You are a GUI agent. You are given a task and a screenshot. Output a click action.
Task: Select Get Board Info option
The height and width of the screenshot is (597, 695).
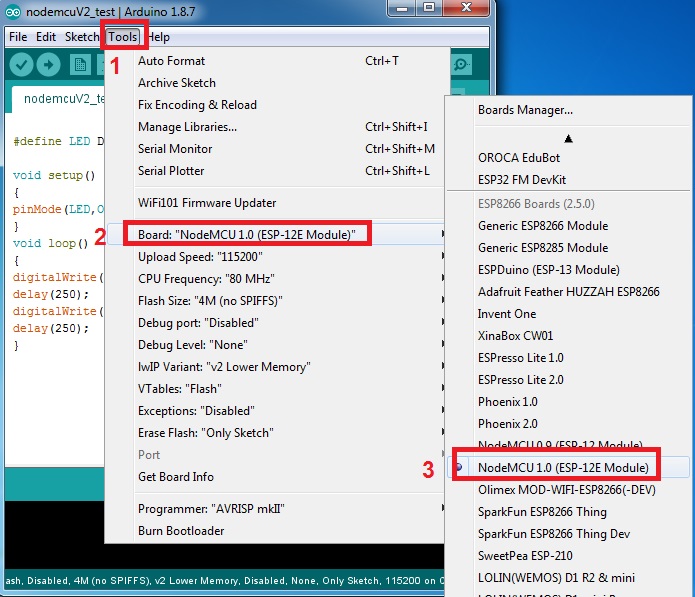click(176, 477)
